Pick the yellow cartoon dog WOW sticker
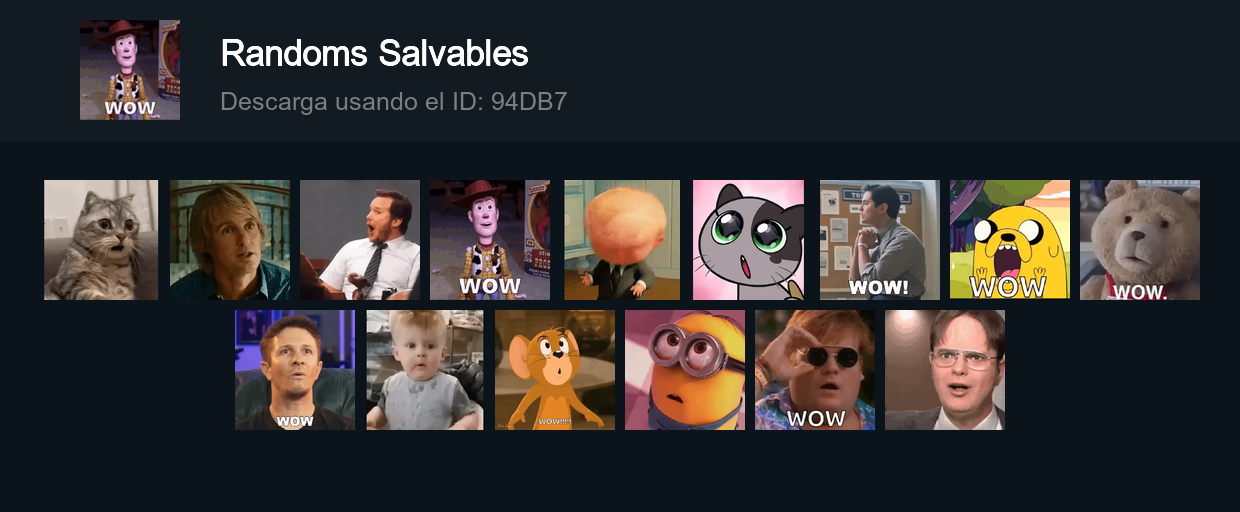This screenshot has height=512, width=1240. (x=1010, y=240)
